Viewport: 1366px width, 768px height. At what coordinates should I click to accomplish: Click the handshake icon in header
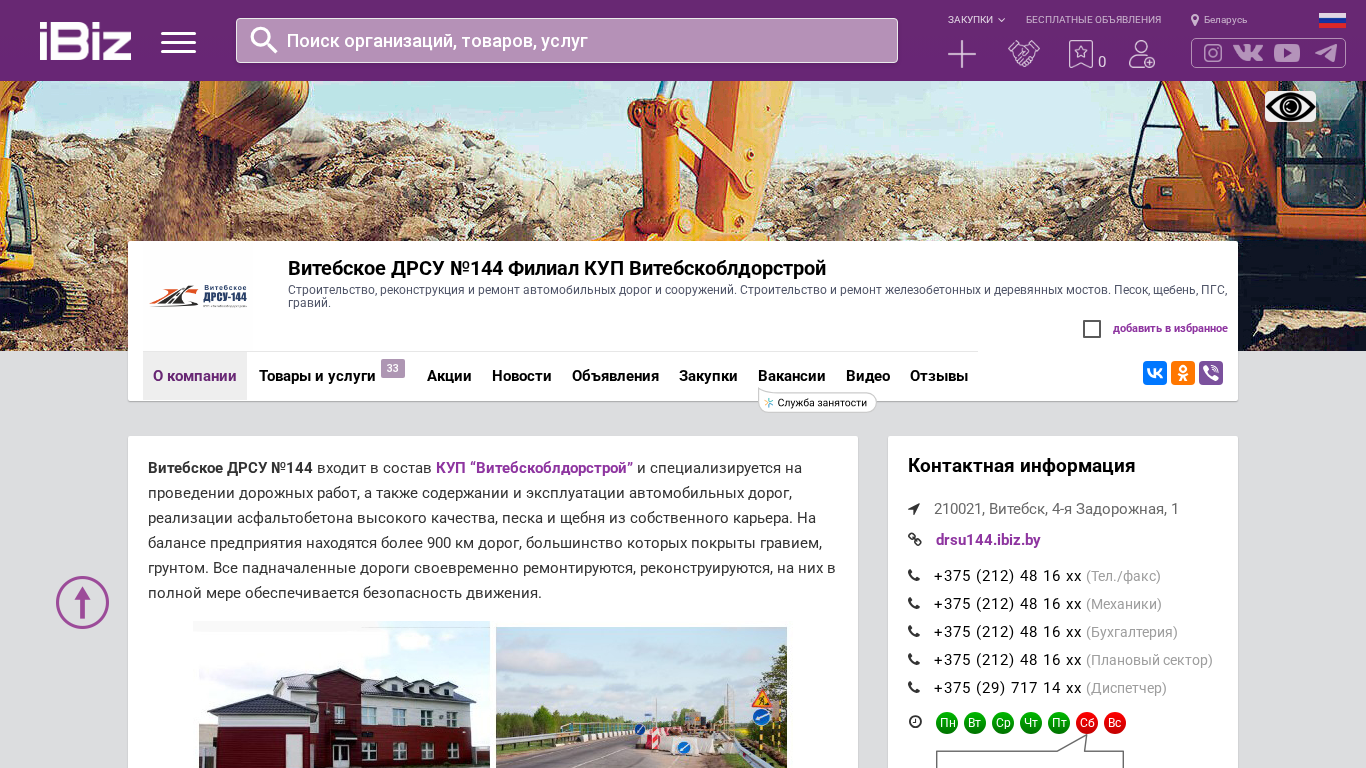pos(1024,54)
